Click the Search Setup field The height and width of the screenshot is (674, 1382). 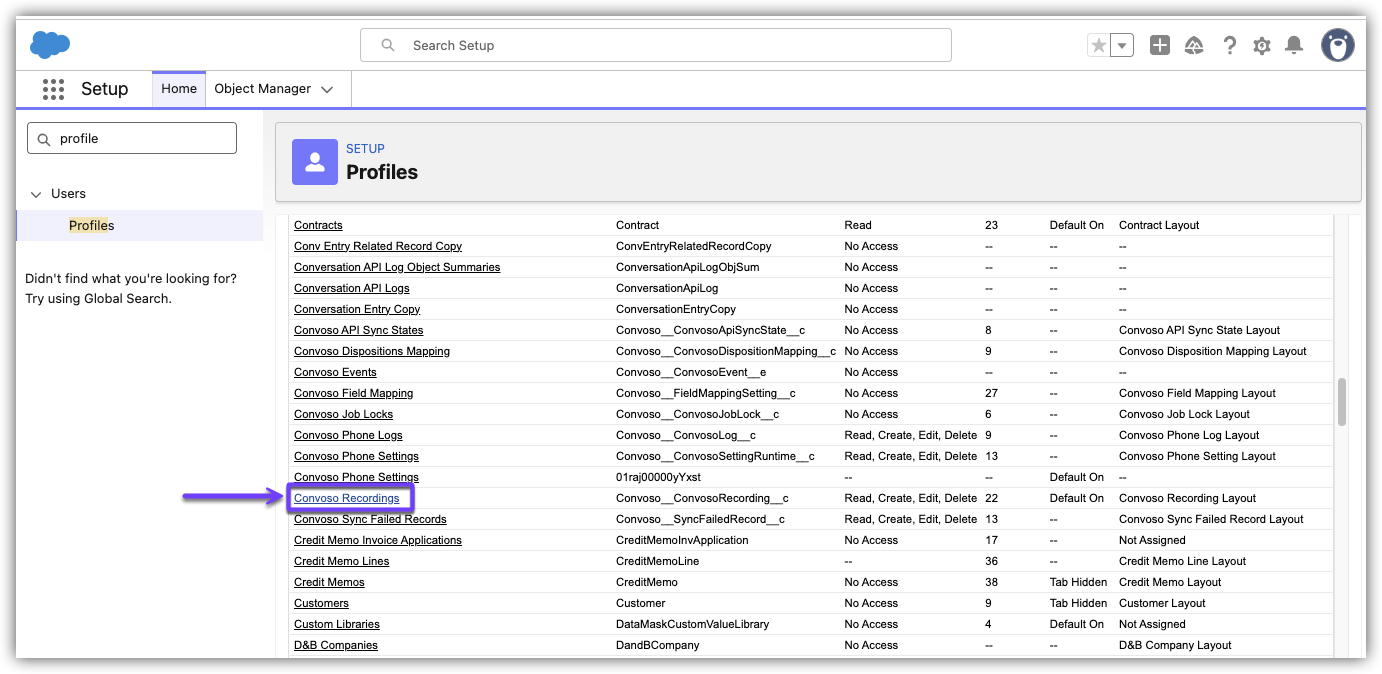point(656,45)
